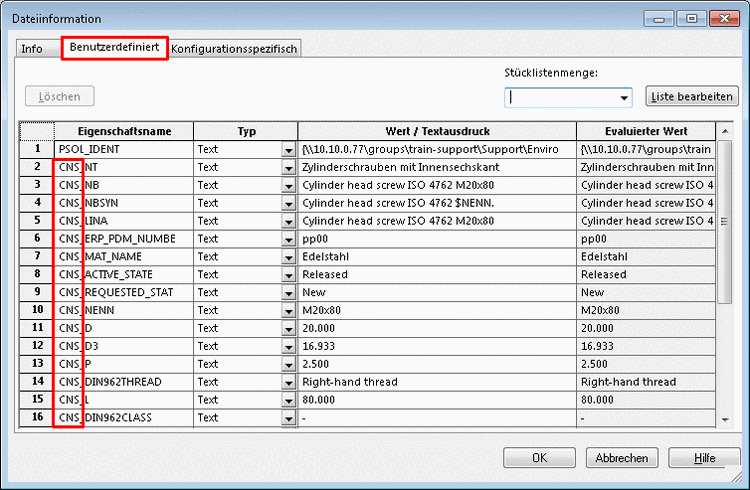Click the Eigenschaftsname column header
The image size is (750, 490).
pos(124,131)
